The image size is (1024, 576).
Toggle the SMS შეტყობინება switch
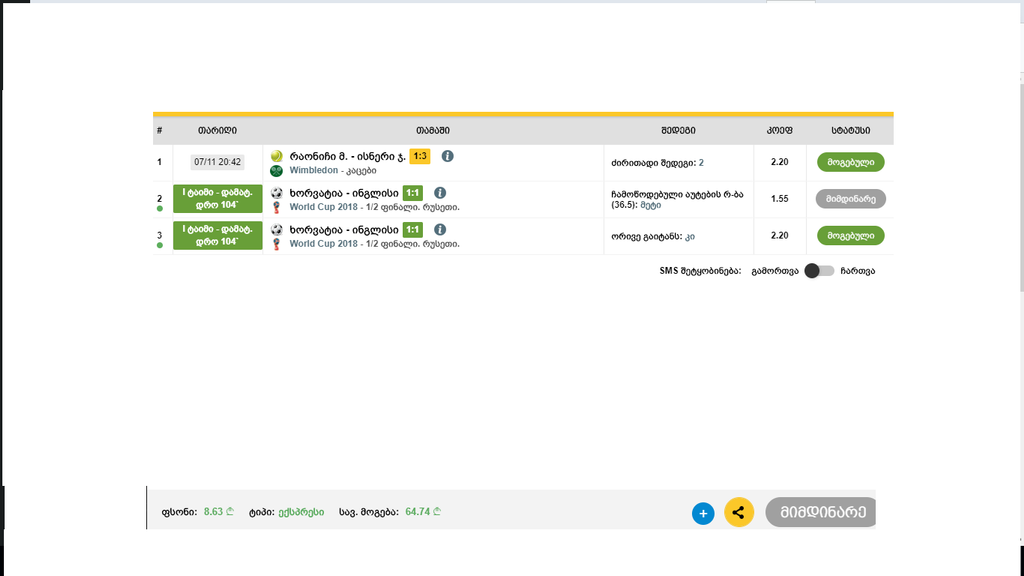pyautogui.click(x=819, y=270)
